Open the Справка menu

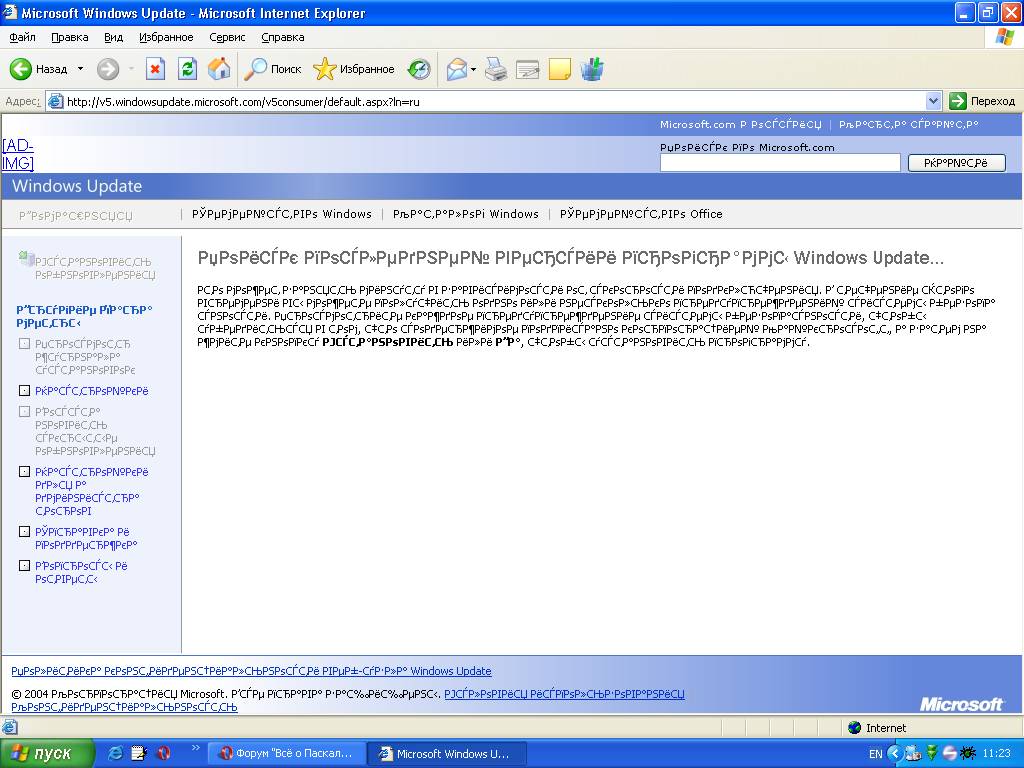click(283, 37)
